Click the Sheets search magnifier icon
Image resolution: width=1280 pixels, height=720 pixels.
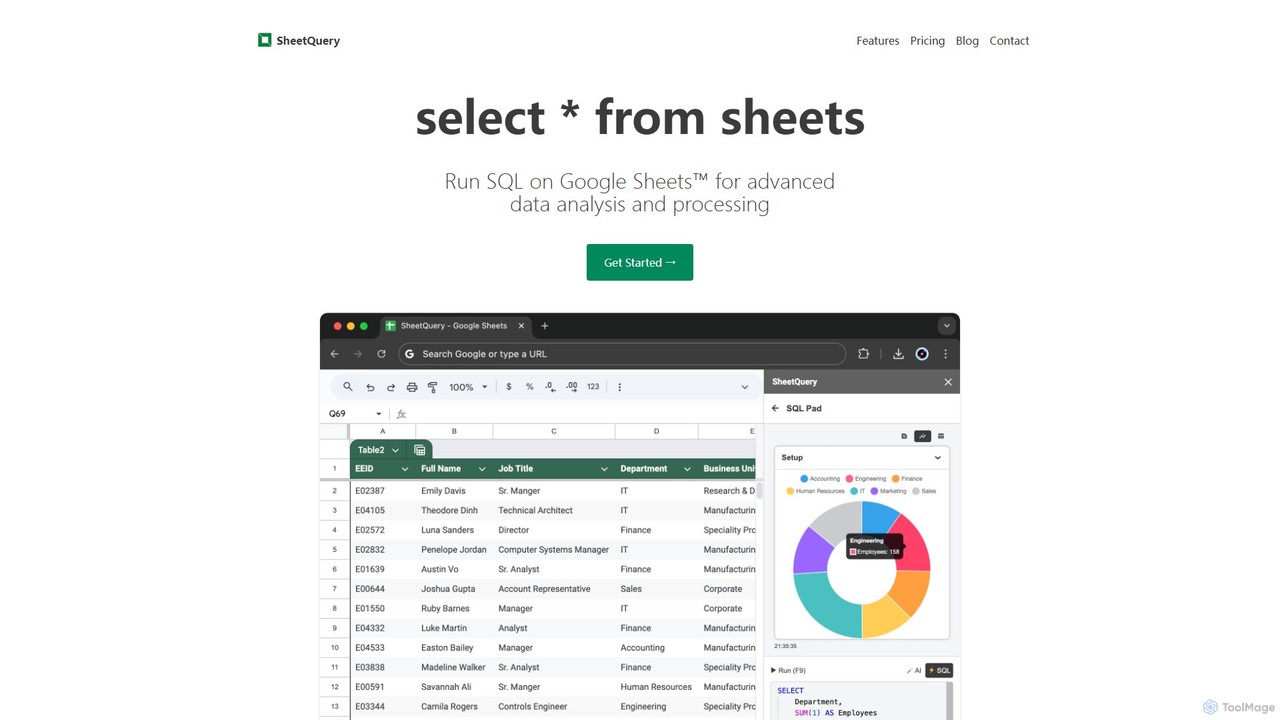[x=348, y=387]
